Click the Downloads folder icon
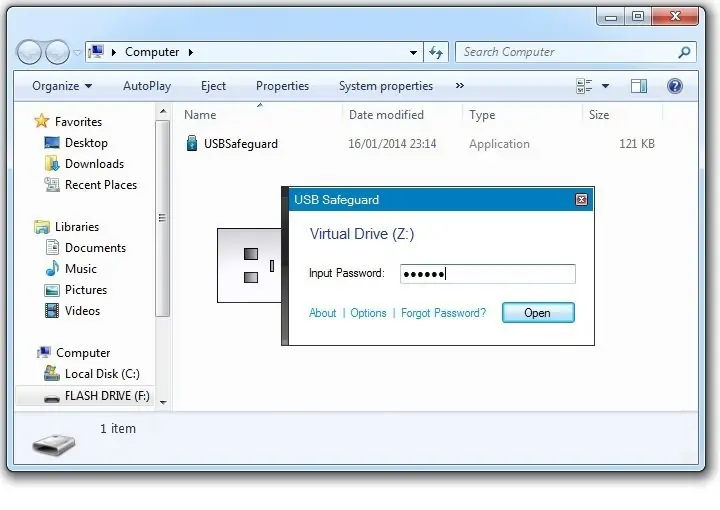This screenshot has height=510, width=720. 52,163
